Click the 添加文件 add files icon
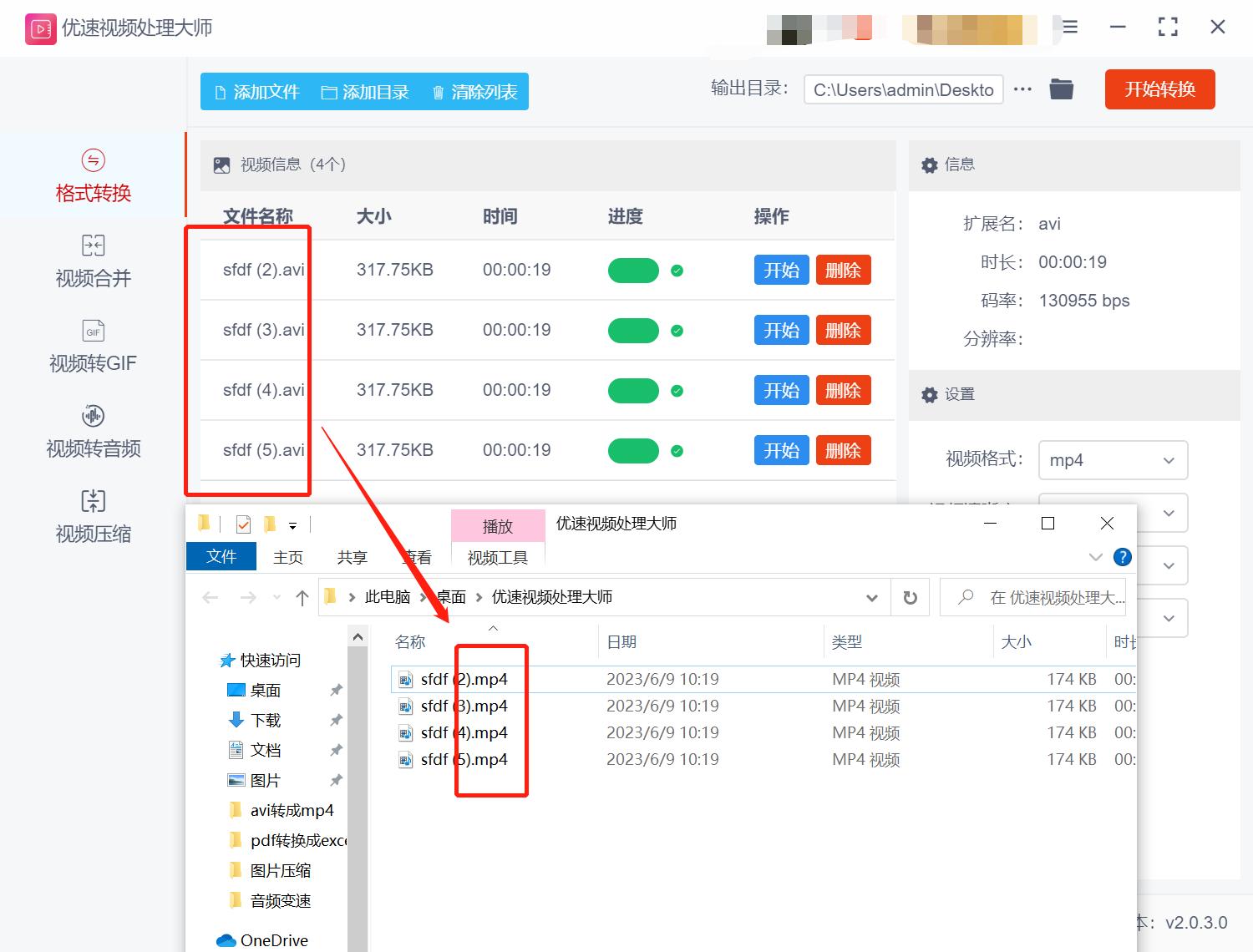This screenshot has width=1253, height=952. [x=221, y=92]
